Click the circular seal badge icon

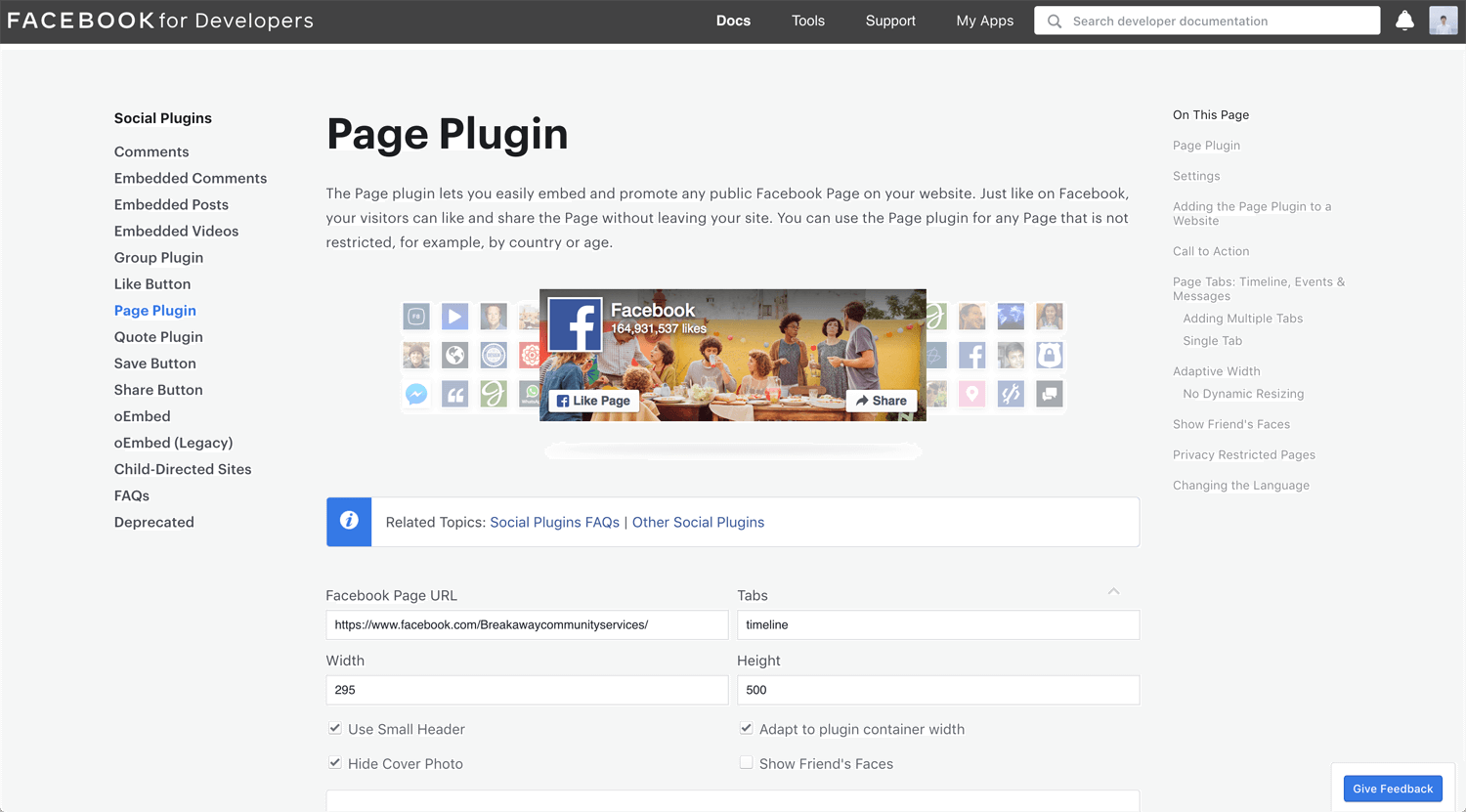(x=494, y=356)
